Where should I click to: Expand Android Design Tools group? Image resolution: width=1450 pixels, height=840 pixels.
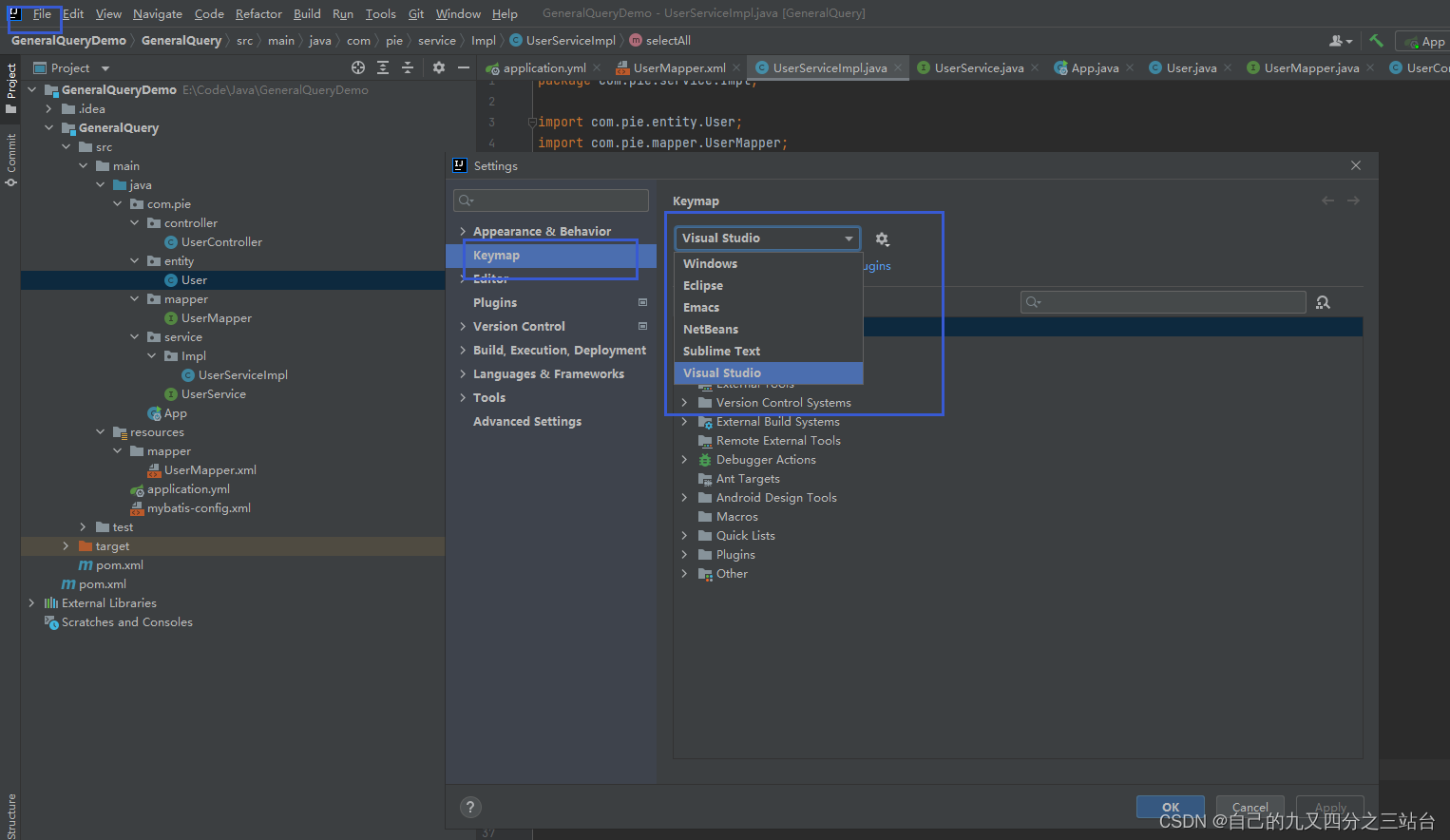(684, 498)
